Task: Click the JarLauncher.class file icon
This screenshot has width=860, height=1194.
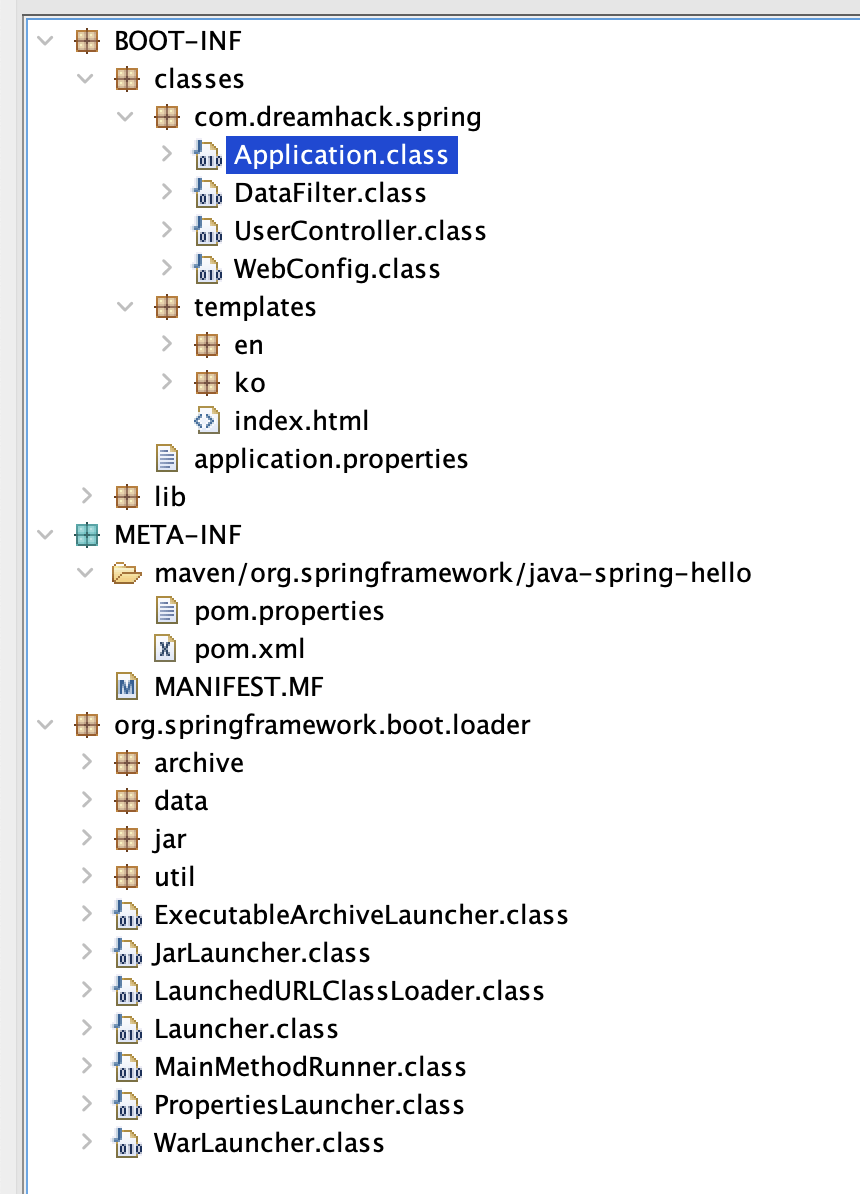Action: tap(127, 953)
